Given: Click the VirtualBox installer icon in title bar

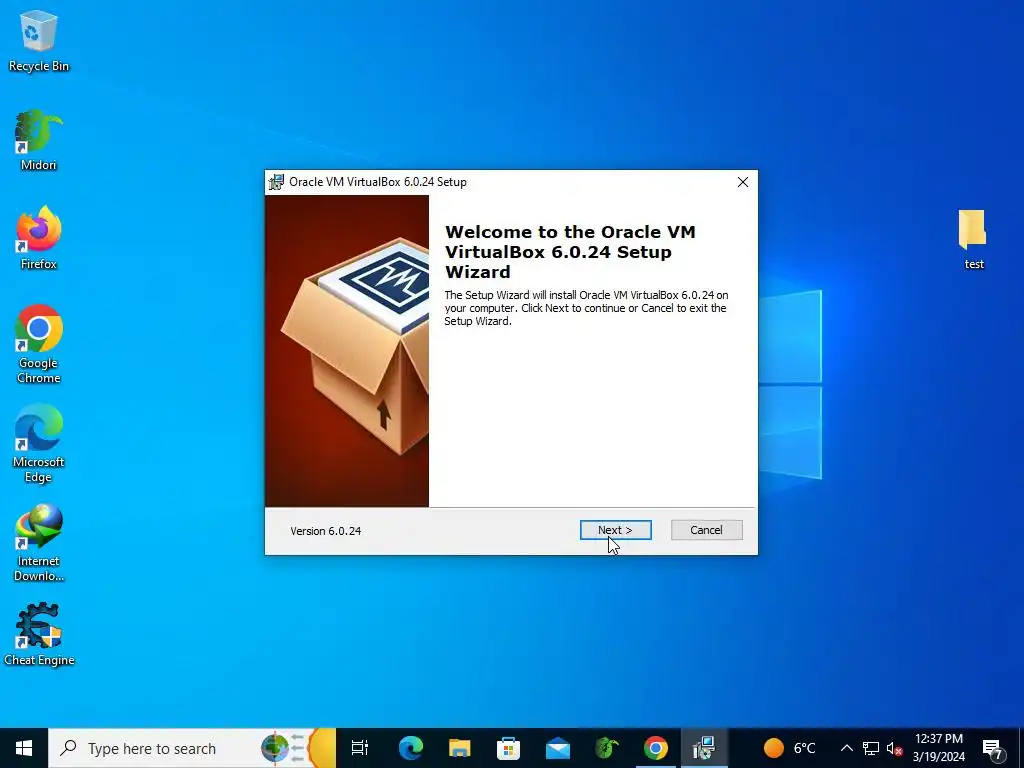Looking at the screenshot, I should coord(277,182).
